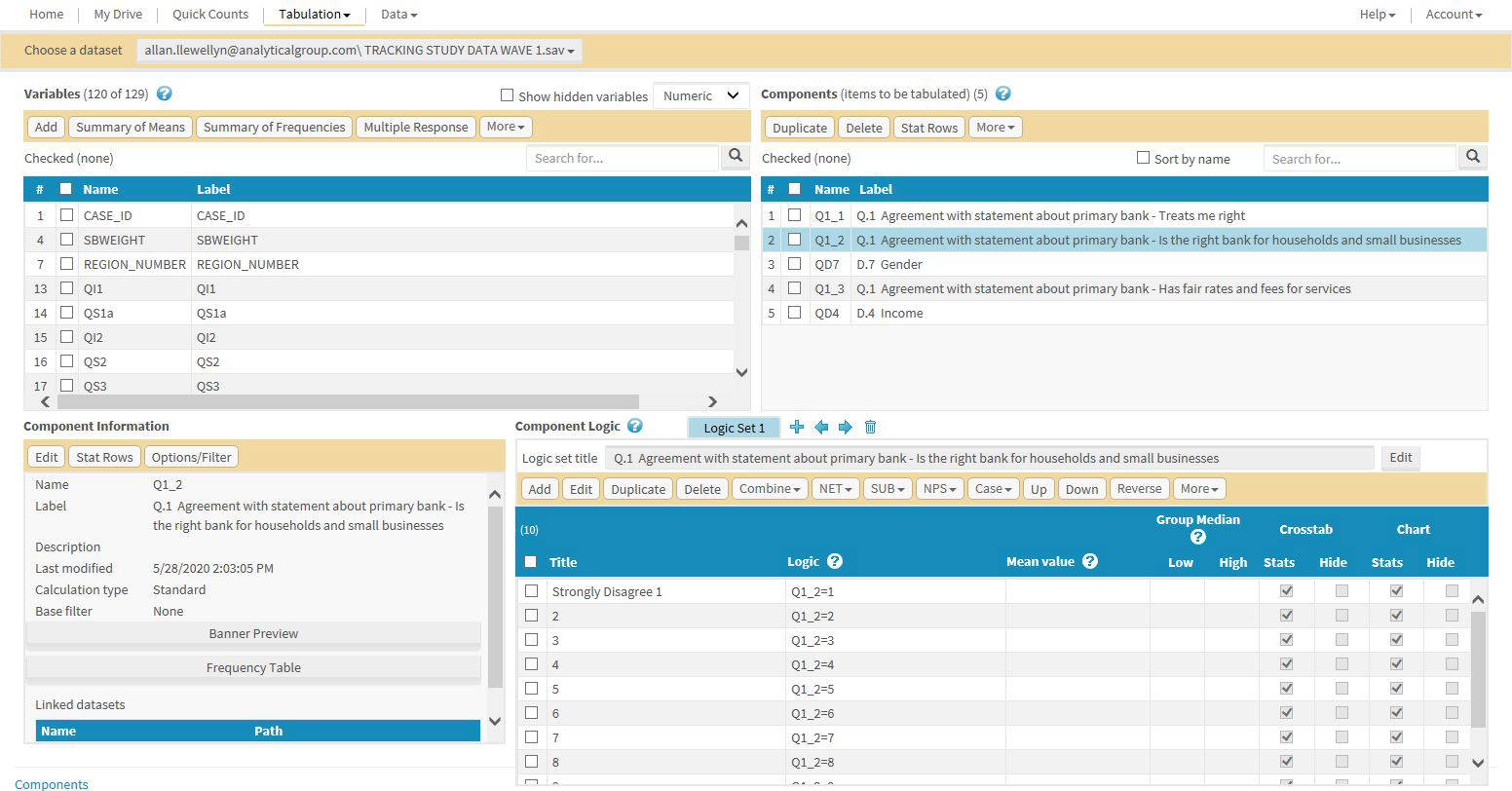Open the SUB dropdown
The height and width of the screenshot is (791, 1512).
click(x=888, y=489)
